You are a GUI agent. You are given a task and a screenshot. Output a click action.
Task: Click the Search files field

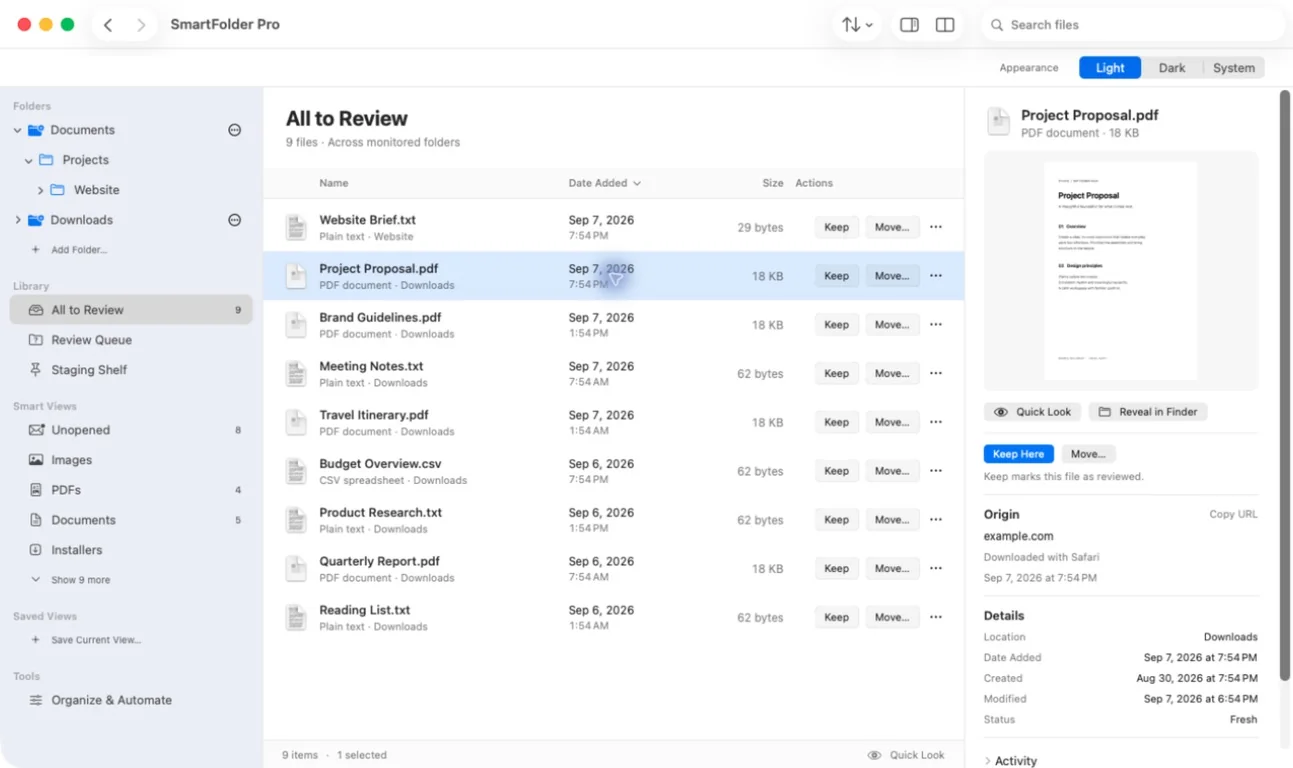click(1132, 25)
